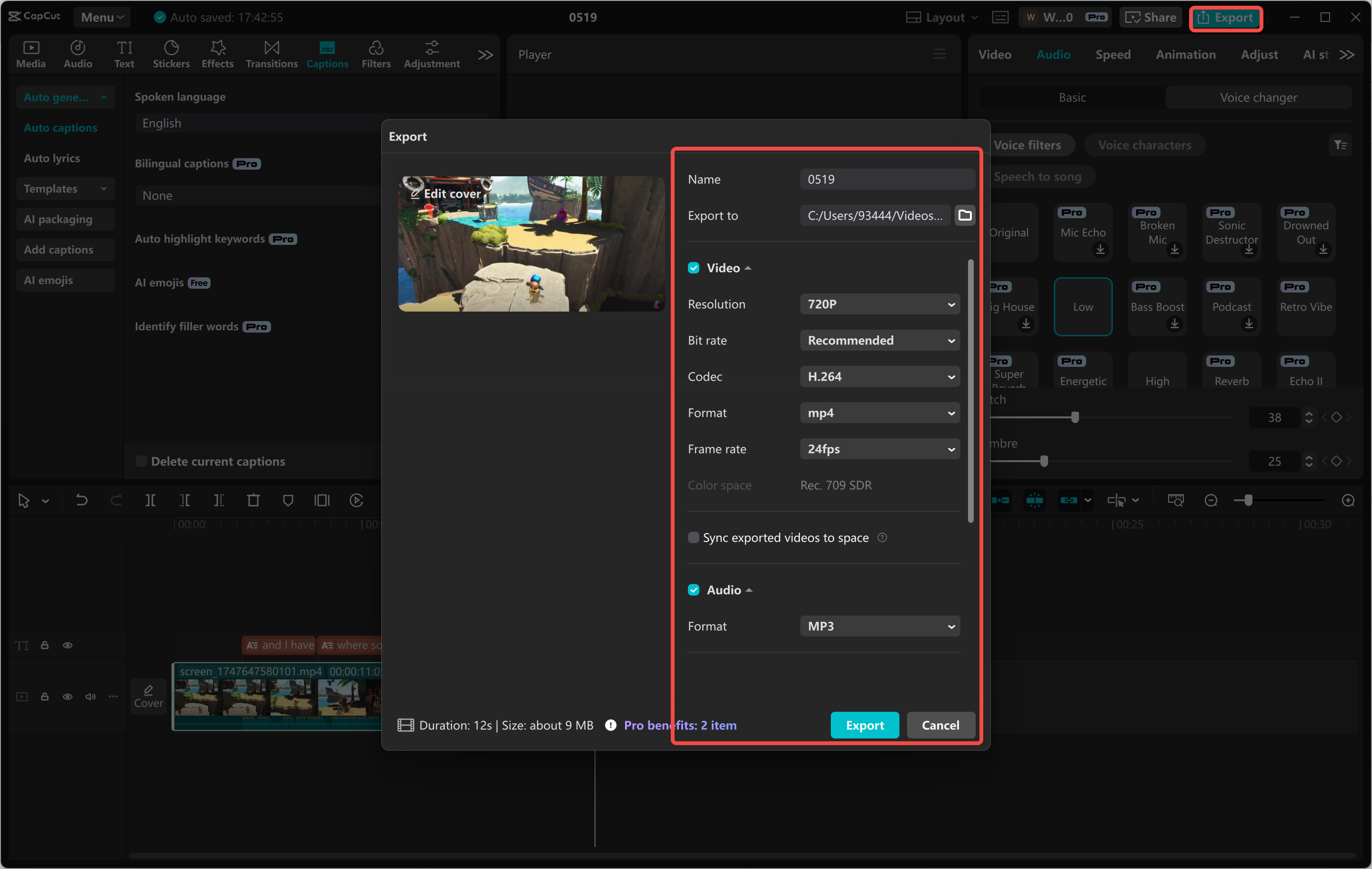Open the Transitions panel

[x=271, y=53]
